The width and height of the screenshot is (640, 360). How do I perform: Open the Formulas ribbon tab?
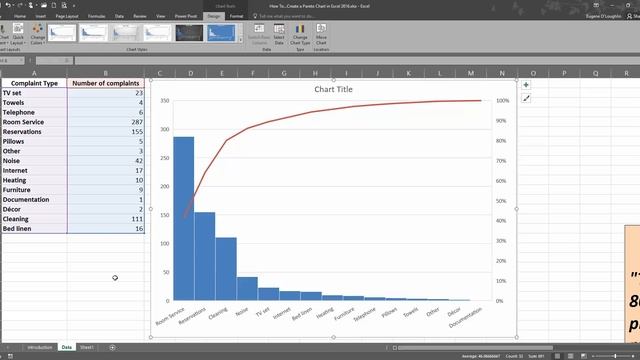pos(97,16)
